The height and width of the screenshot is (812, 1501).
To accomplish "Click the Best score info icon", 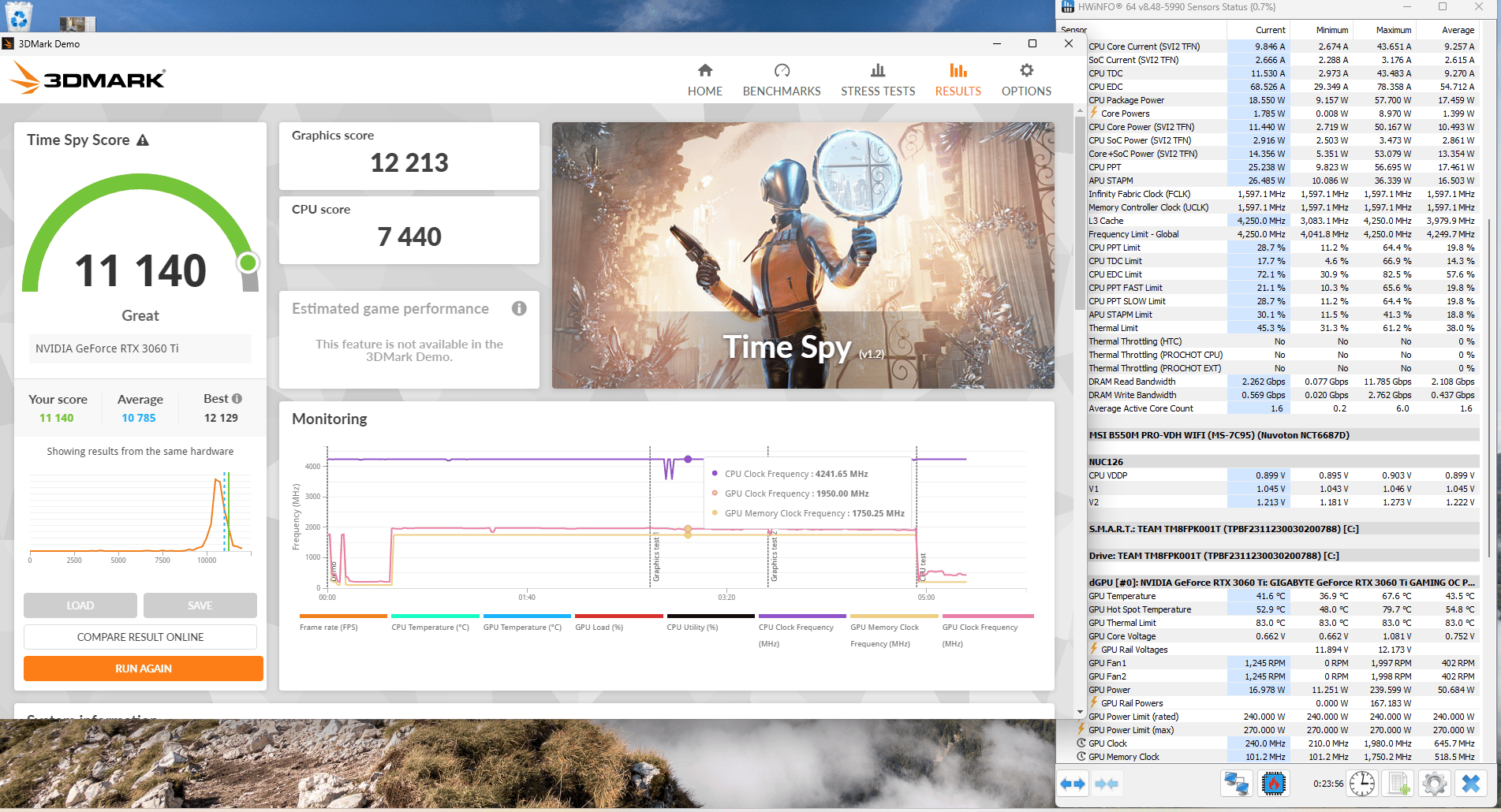I will point(237,399).
